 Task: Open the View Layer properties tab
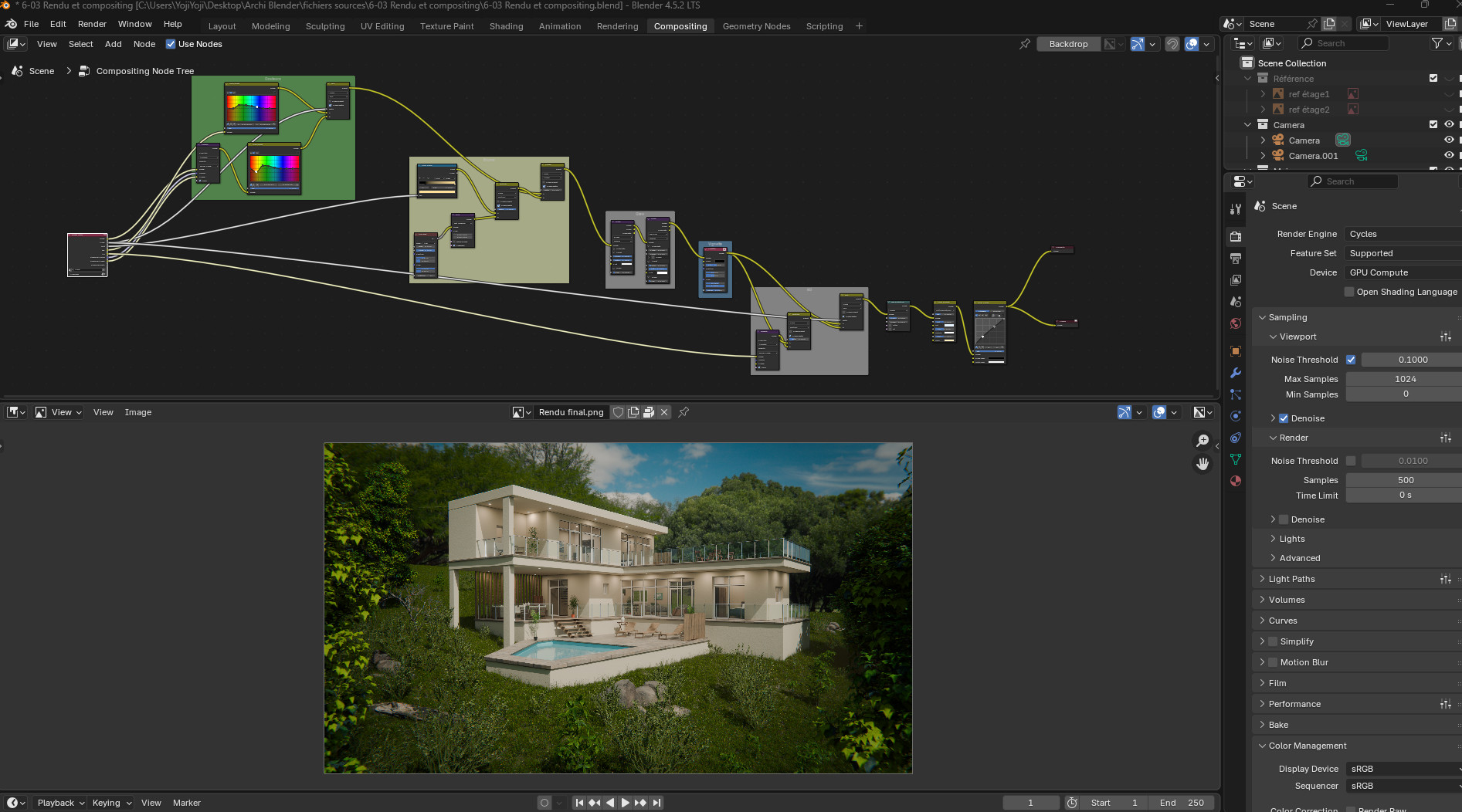(x=1236, y=280)
